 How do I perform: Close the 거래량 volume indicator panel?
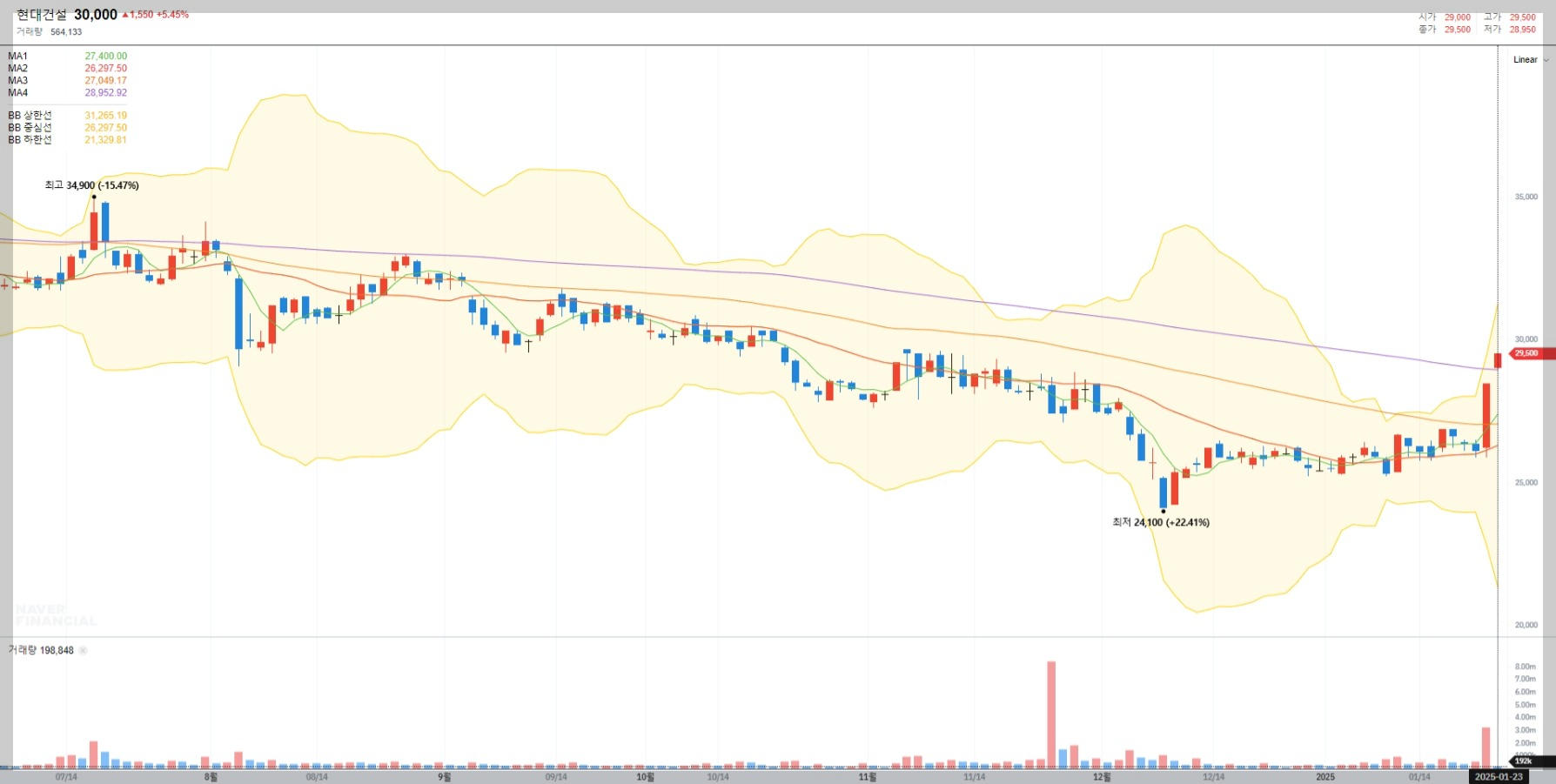point(84,650)
